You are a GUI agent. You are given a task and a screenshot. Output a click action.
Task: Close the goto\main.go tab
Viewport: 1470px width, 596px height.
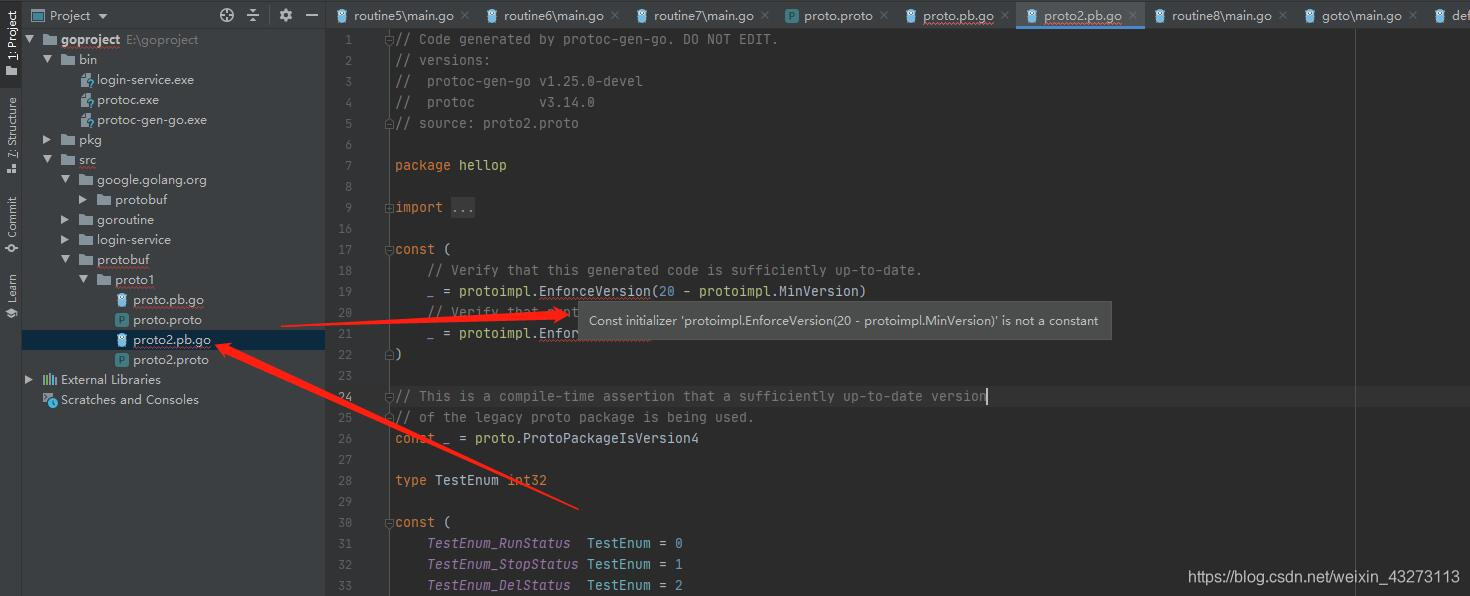tap(1413, 16)
